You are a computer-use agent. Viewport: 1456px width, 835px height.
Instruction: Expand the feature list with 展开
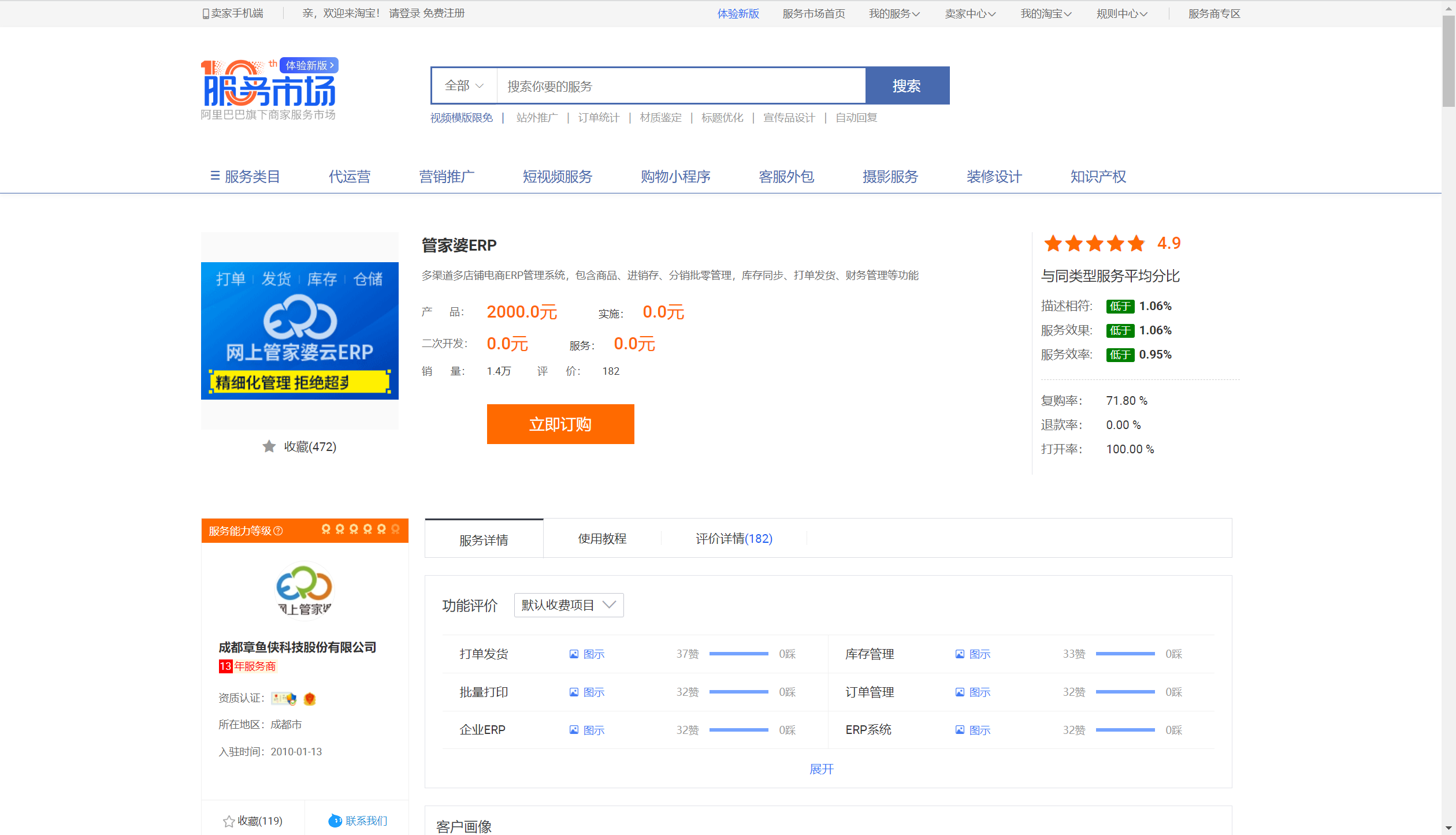[821, 769]
